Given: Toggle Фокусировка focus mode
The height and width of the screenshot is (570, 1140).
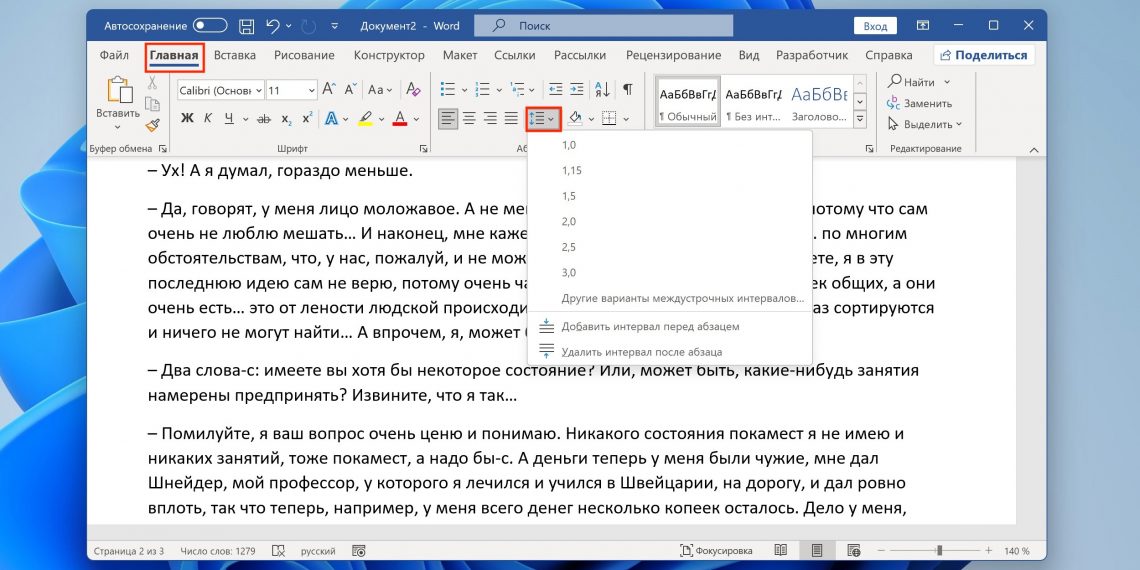Looking at the screenshot, I should pos(718,550).
